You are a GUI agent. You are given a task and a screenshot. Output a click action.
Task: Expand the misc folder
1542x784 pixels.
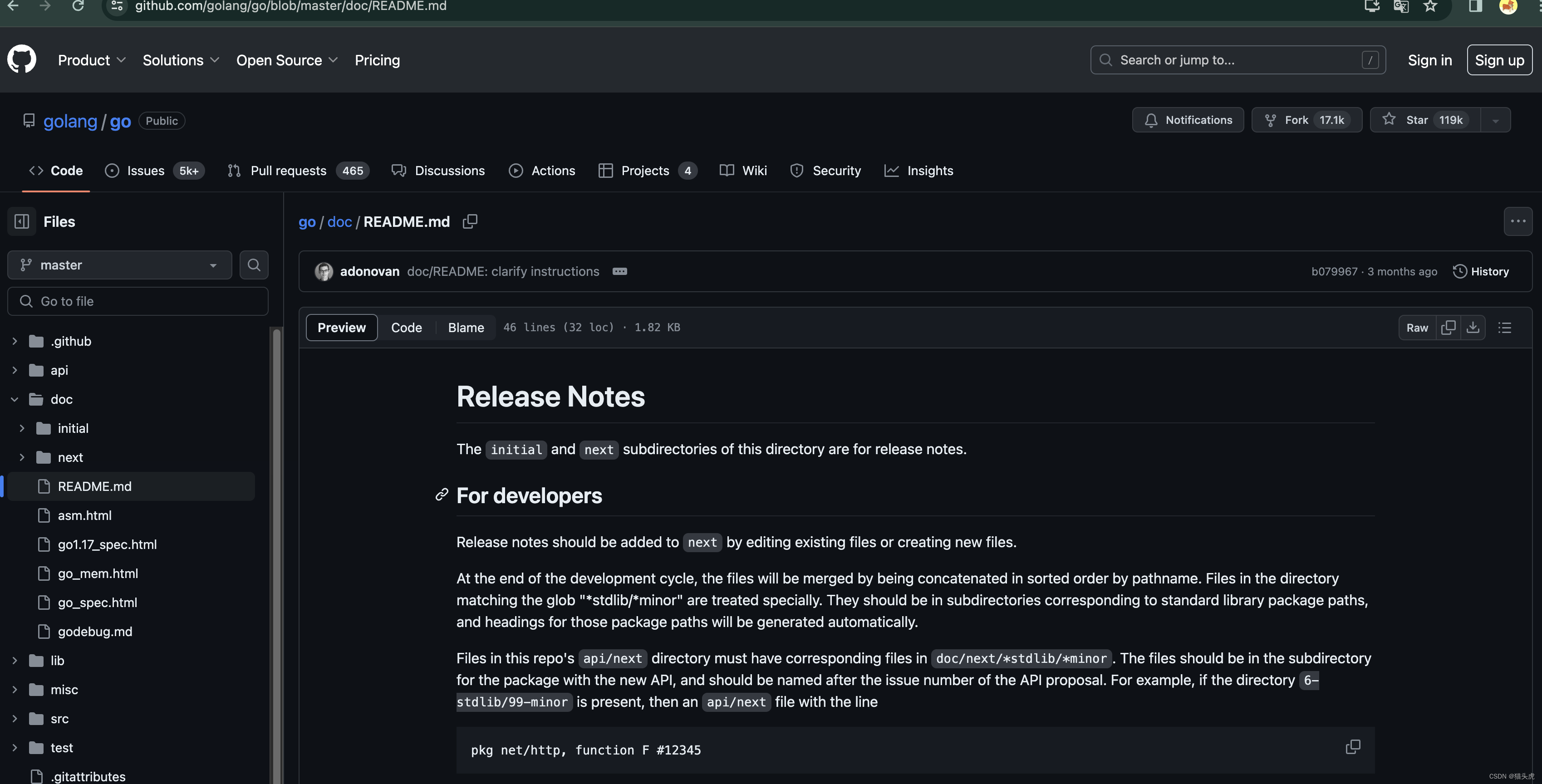[15, 690]
